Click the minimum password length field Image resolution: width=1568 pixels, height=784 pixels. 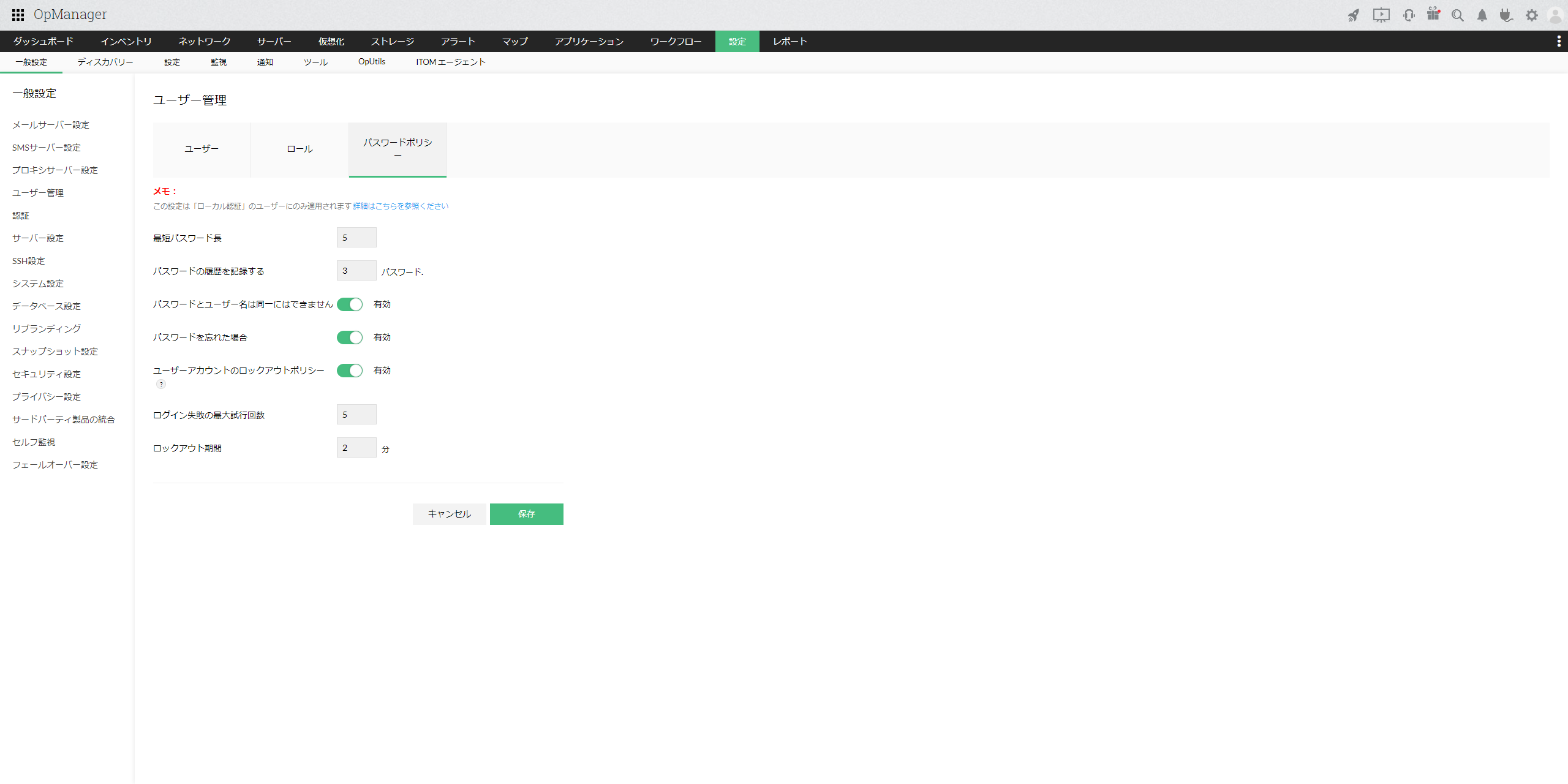click(356, 238)
